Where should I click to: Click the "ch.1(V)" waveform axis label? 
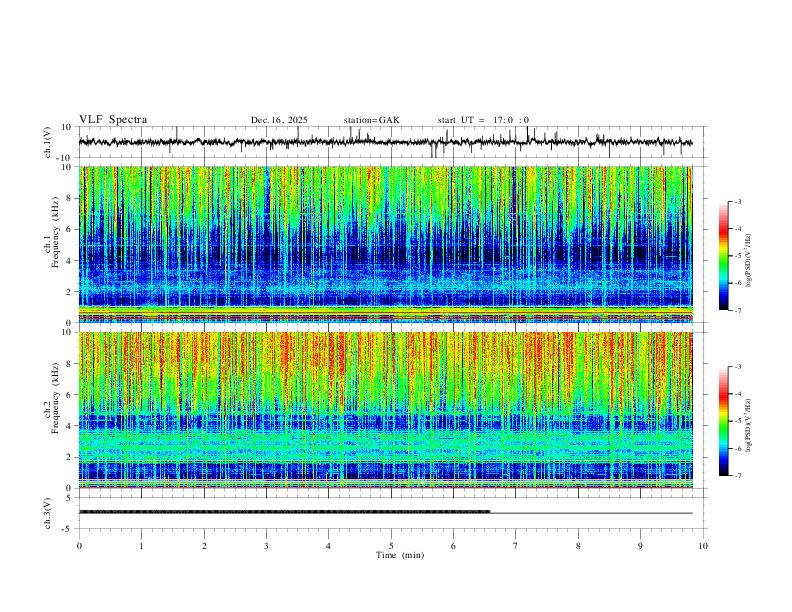click(x=48, y=142)
